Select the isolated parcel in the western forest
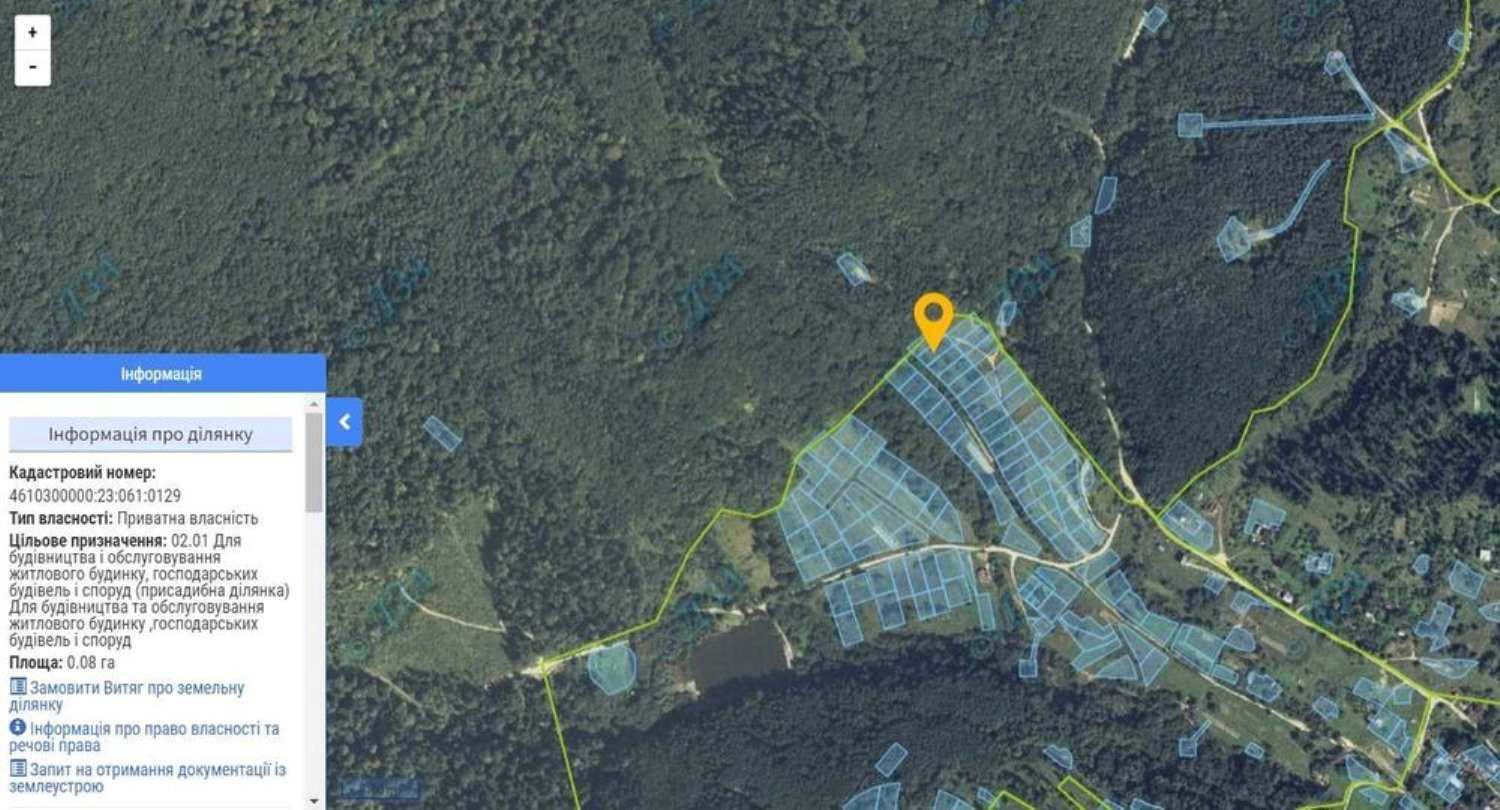Viewport: 1500px width, 810px height. pos(441,433)
